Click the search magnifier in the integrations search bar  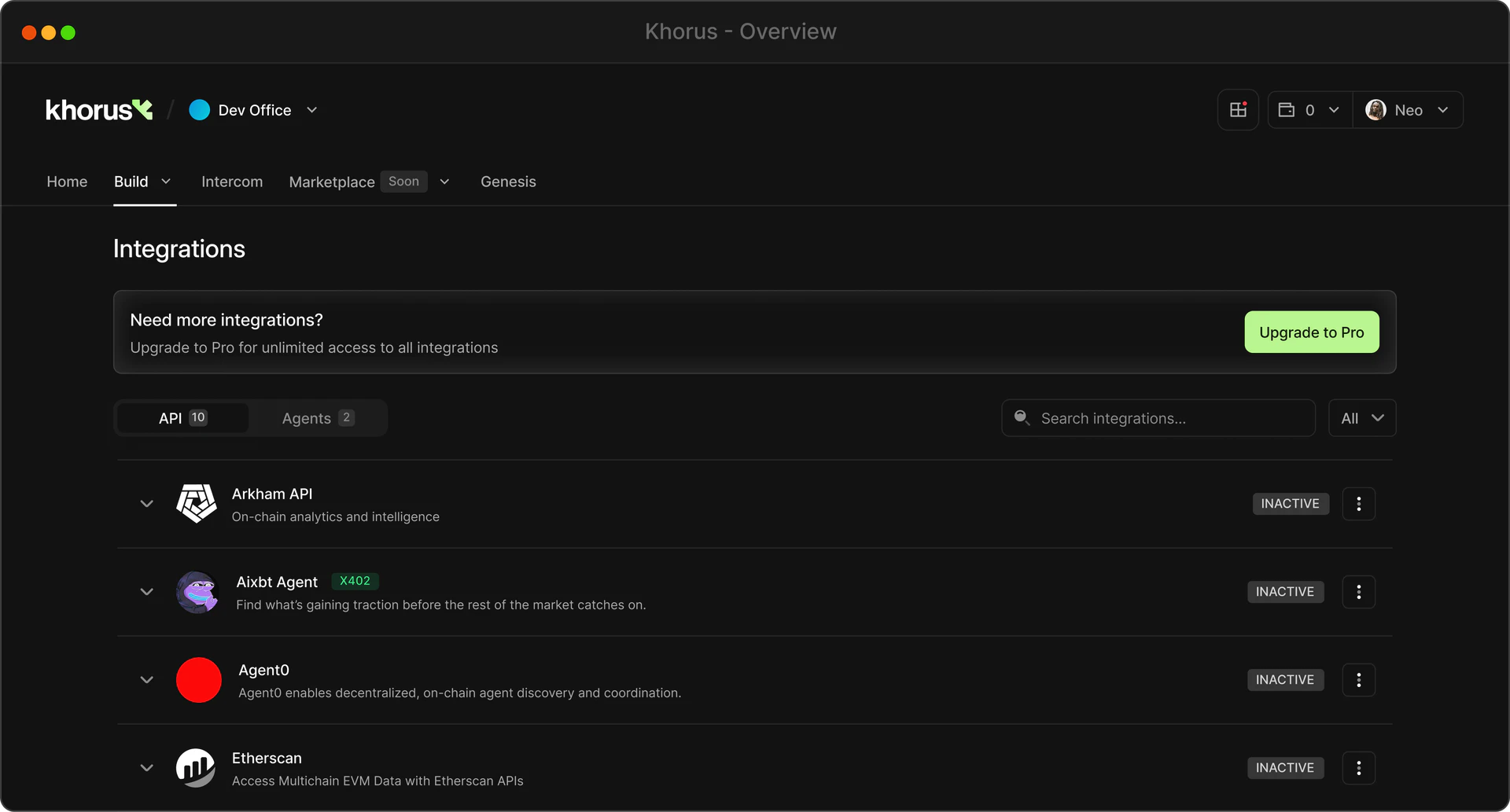point(1022,417)
